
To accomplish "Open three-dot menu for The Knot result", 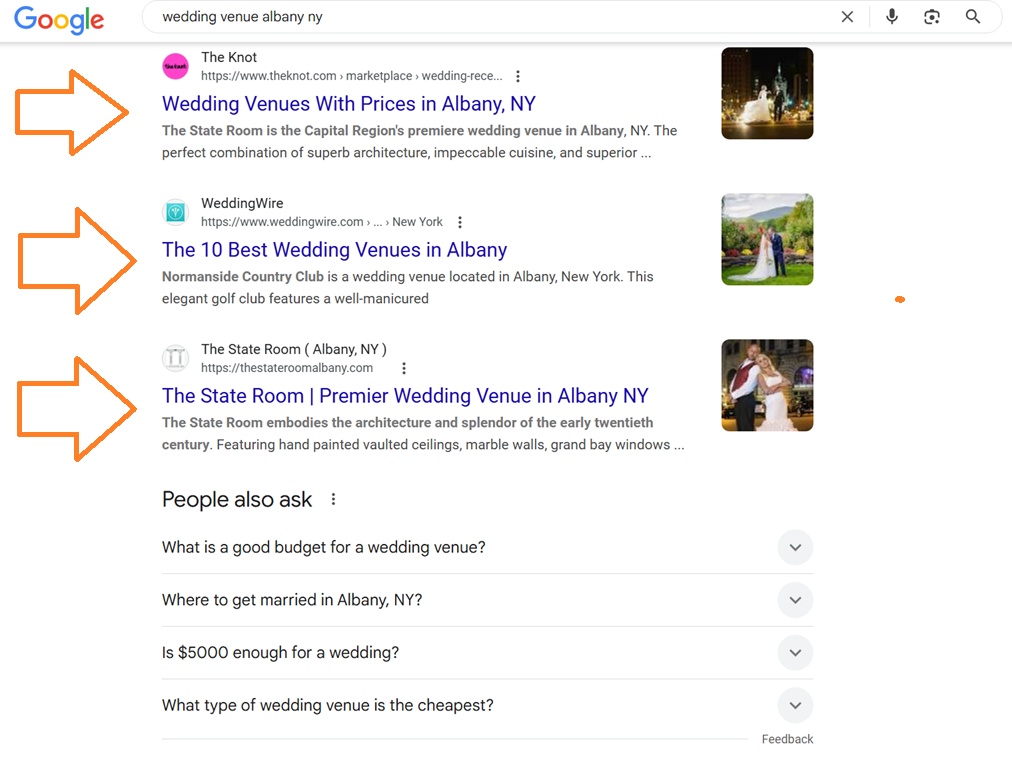I will click(518, 76).
